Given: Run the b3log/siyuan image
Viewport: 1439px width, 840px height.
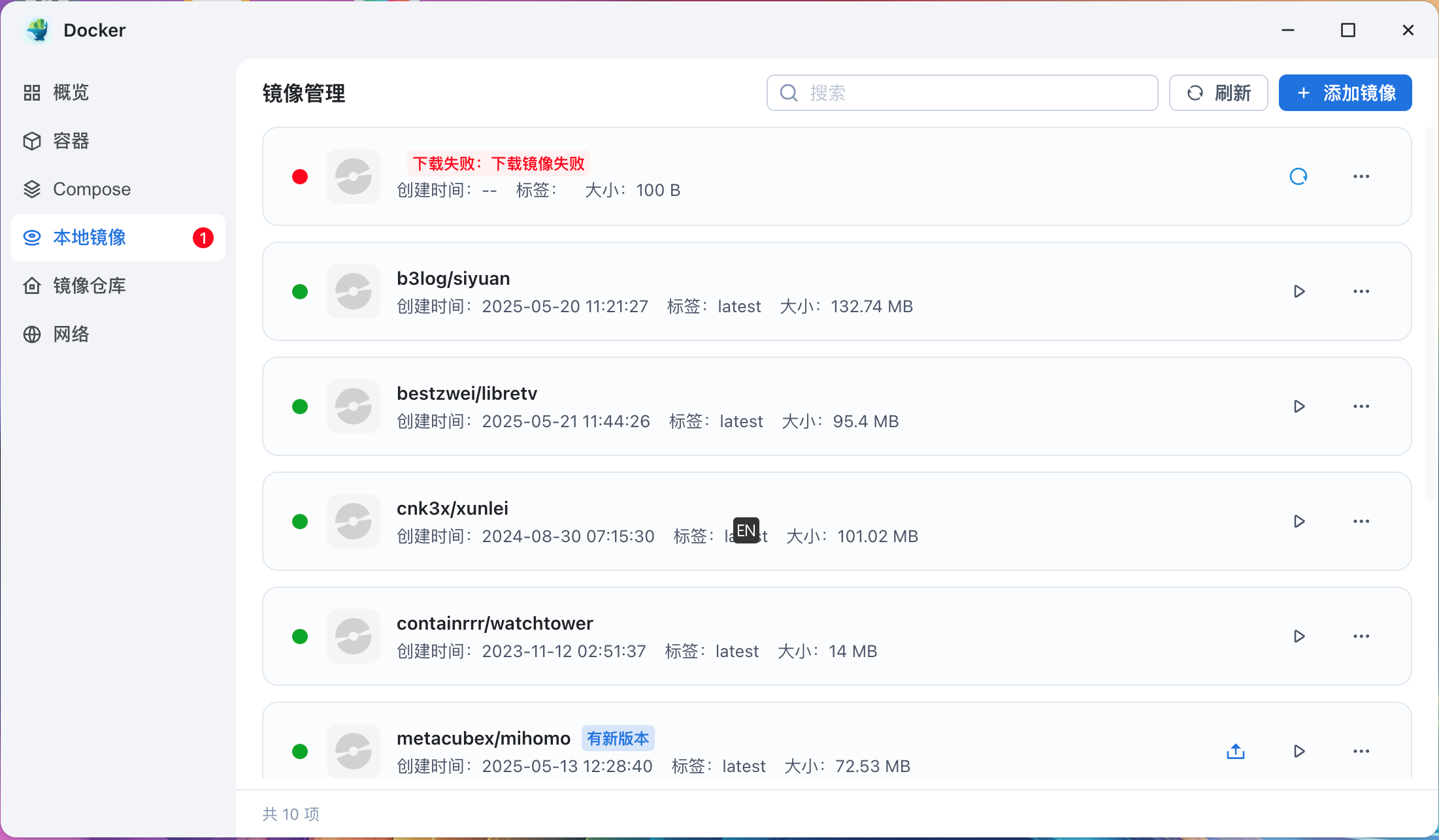Looking at the screenshot, I should point(1299,291).
